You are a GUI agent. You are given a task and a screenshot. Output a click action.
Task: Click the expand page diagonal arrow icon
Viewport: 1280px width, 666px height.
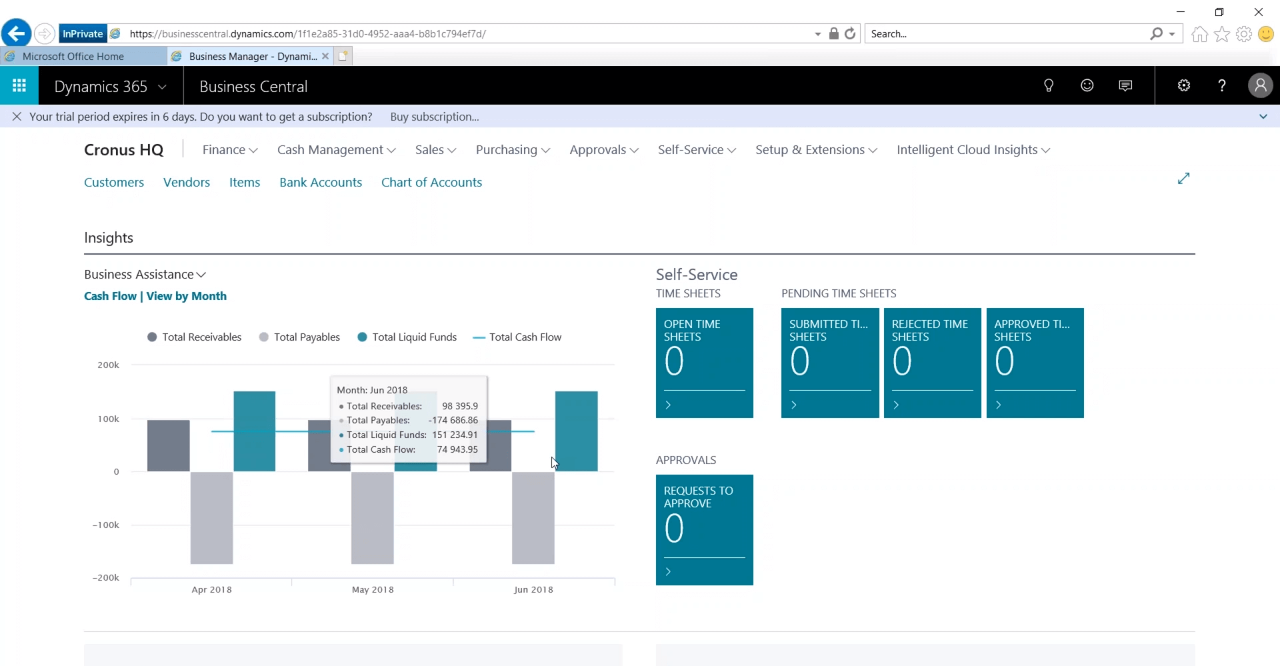click(1184, 178)
